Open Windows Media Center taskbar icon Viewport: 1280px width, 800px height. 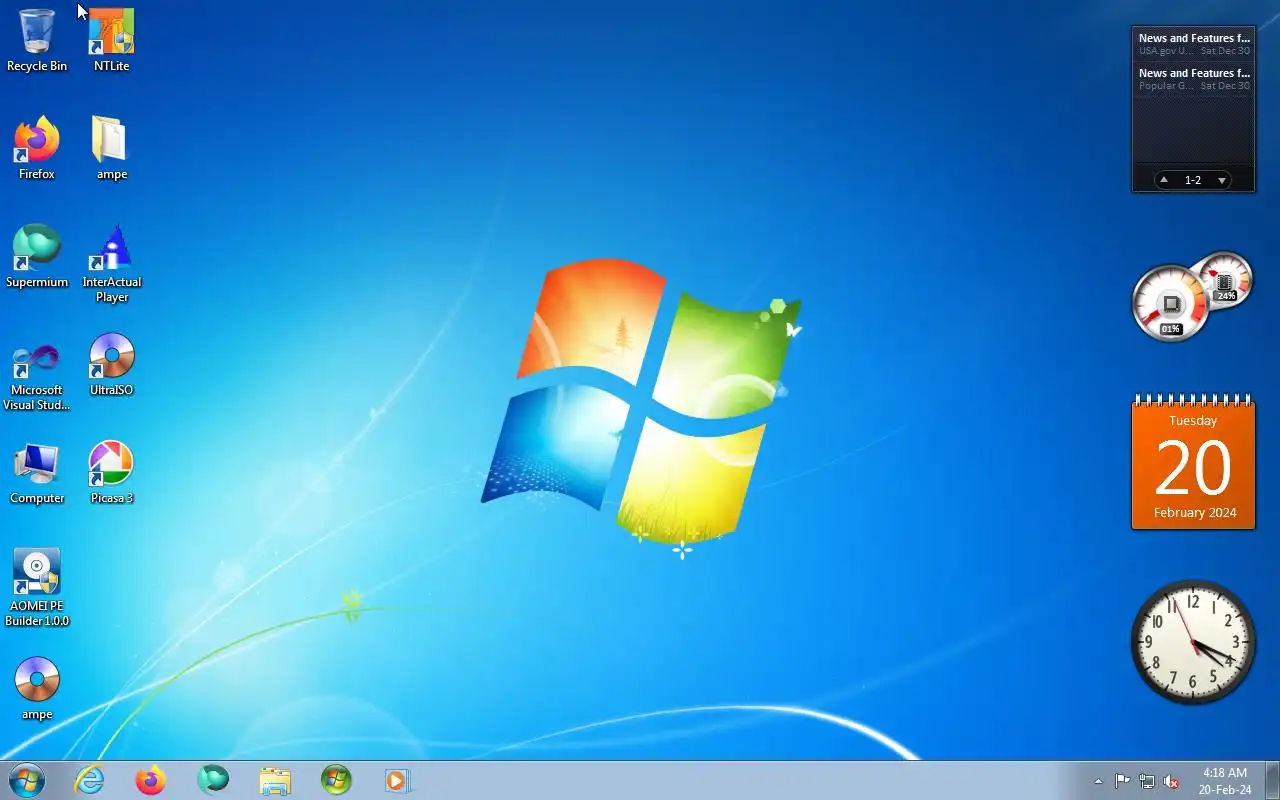[336, 780]
